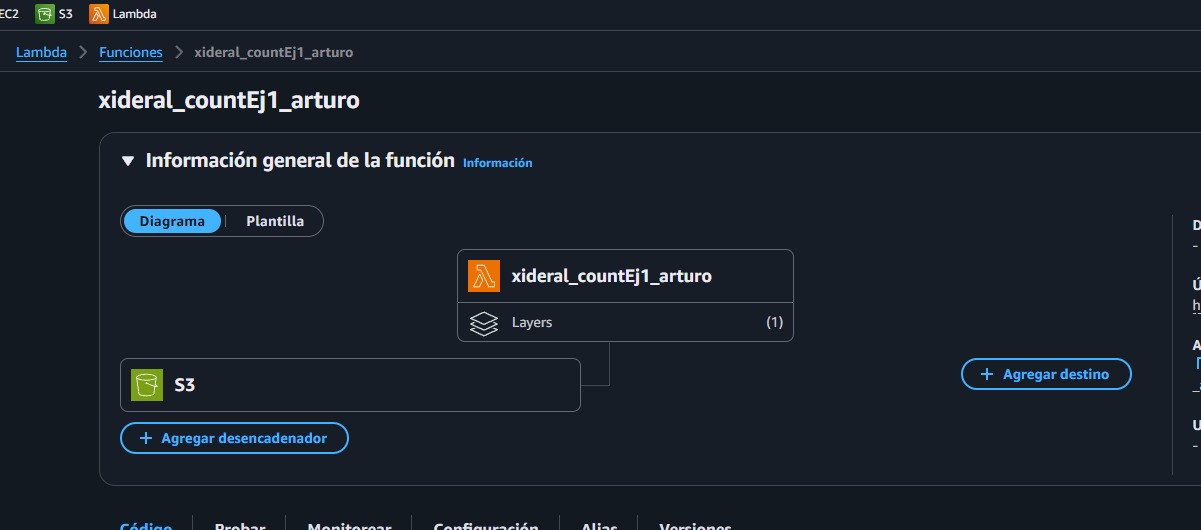Open the Monitorear tab
1201x530 pixels.
pyautogui.click(x=348, y=525)
